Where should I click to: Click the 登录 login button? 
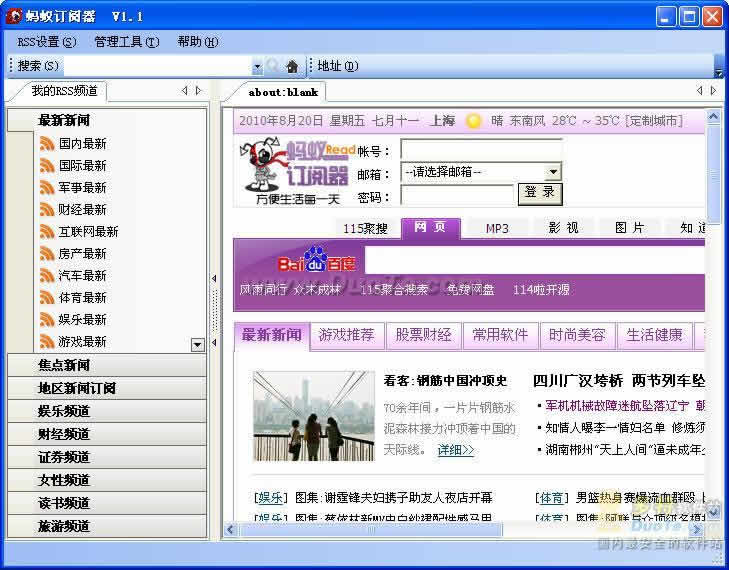point(540,193)
